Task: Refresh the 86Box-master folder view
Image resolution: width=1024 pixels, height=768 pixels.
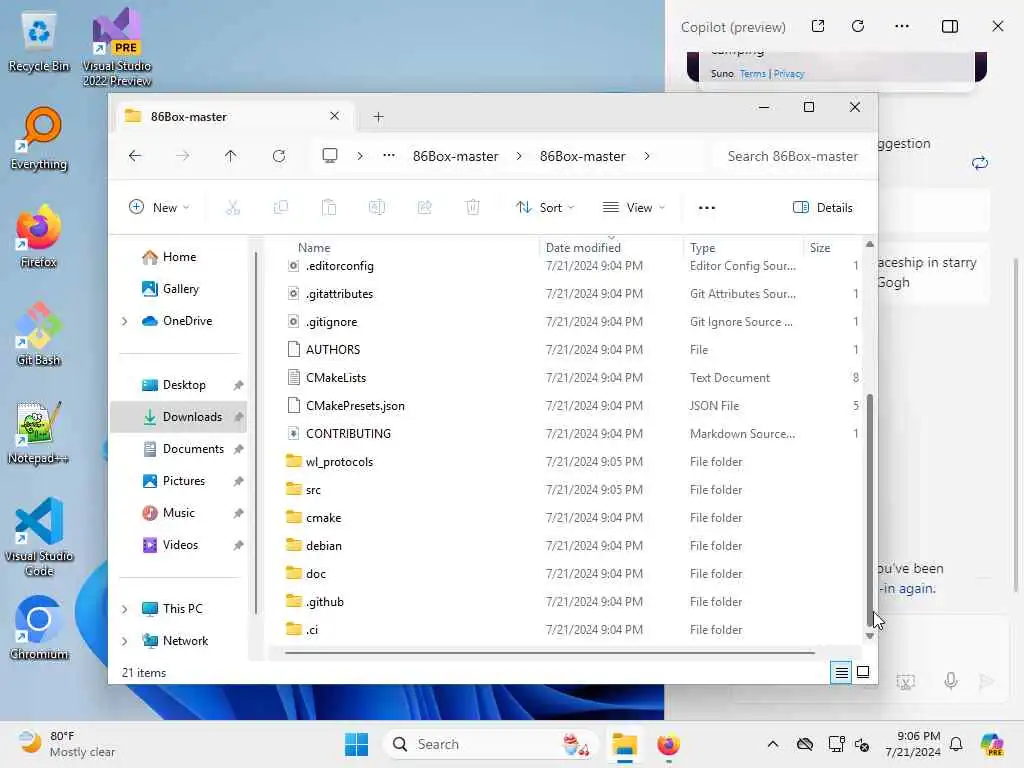Action: (279, 156)
